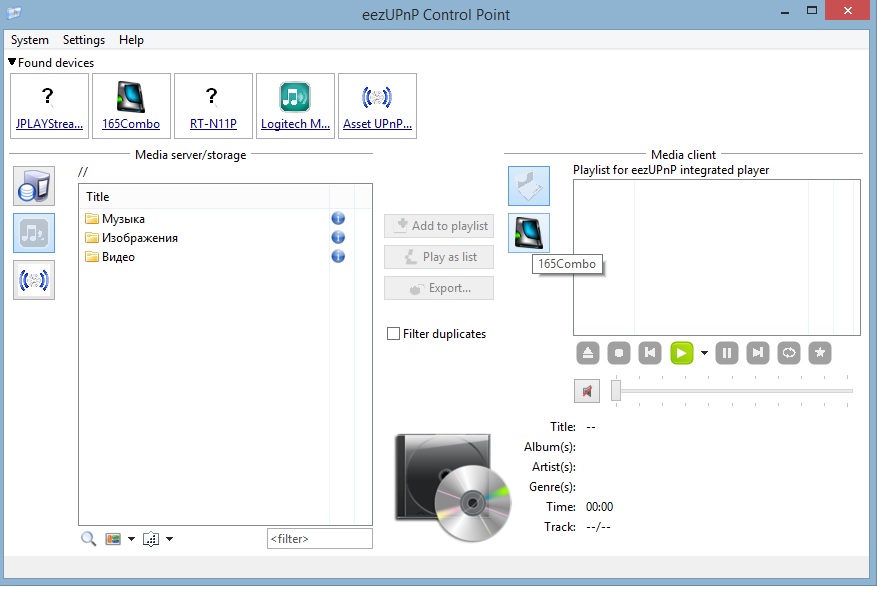Click the volume slider handle

coord(616,390)
